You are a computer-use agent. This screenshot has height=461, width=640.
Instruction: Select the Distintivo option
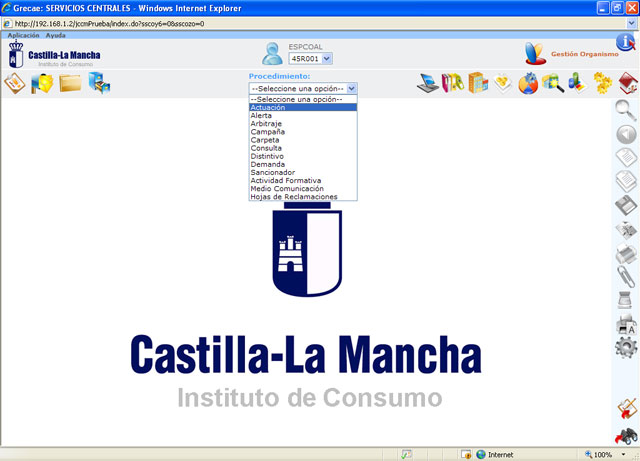303,156
